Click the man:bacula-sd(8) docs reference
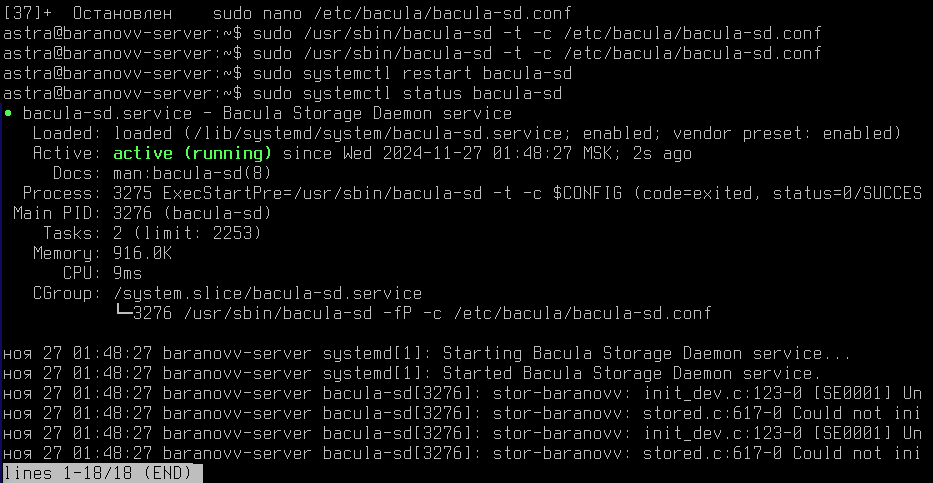This screenshot has width=933, height=483. pos(192,174)
